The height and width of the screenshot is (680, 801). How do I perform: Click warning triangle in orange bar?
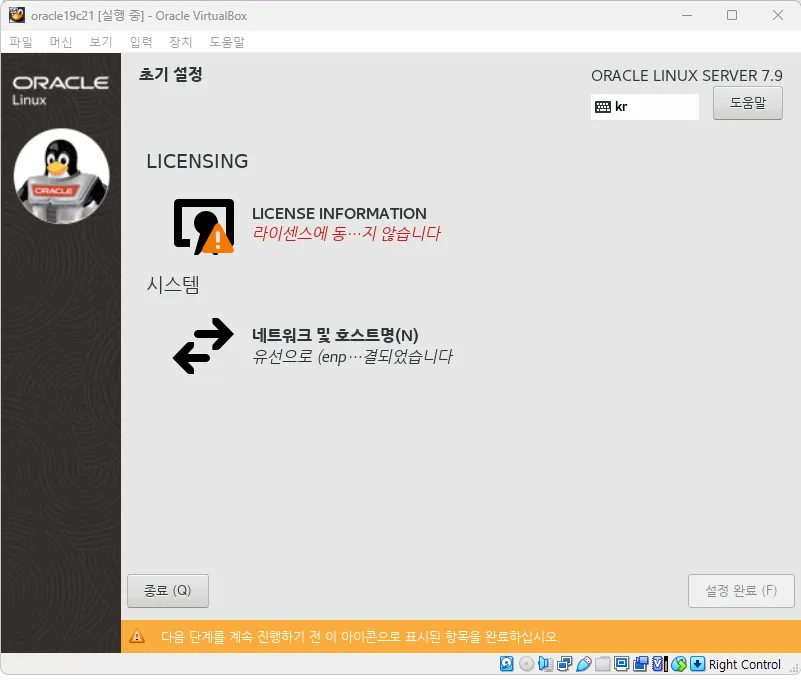pyautogui.click(x=137, y=637)
